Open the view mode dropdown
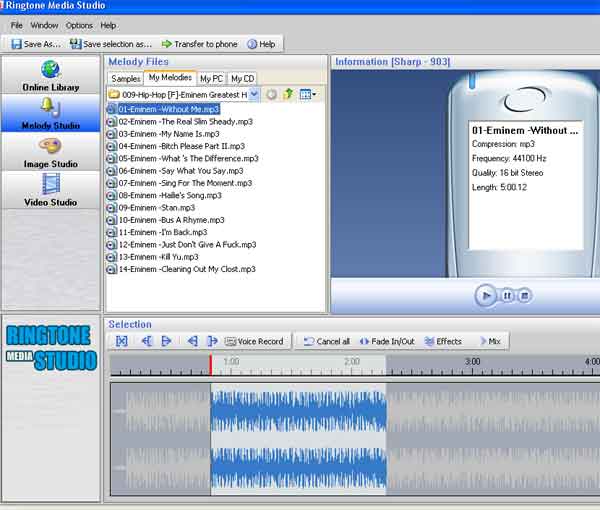 (308, 94)
